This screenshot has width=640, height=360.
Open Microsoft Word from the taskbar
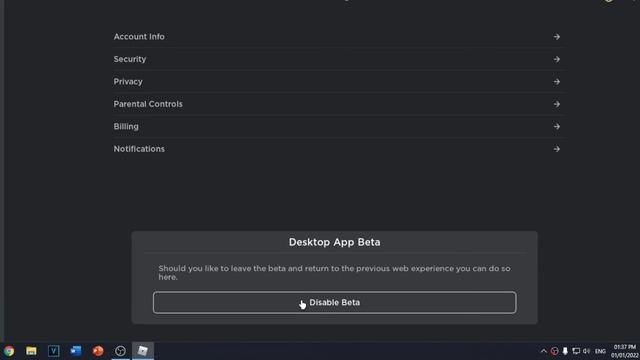(x=76, y=351)
